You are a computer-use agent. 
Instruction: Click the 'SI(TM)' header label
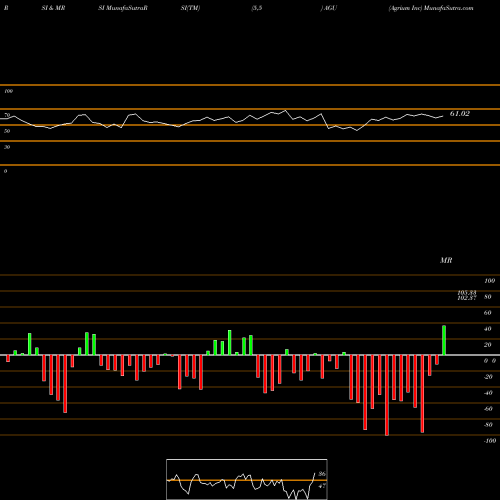tap(190, 8)
